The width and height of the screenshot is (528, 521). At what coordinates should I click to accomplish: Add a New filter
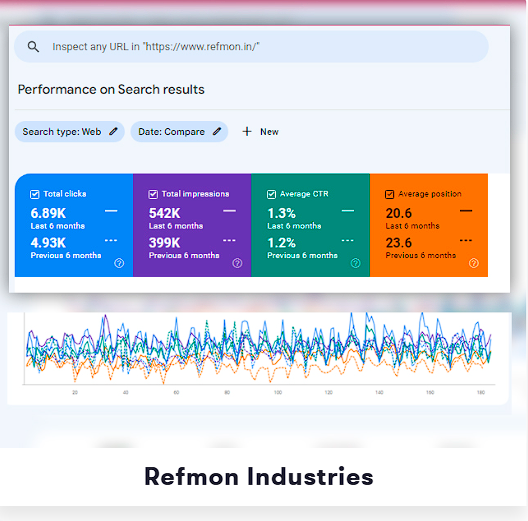click(260, 132)
